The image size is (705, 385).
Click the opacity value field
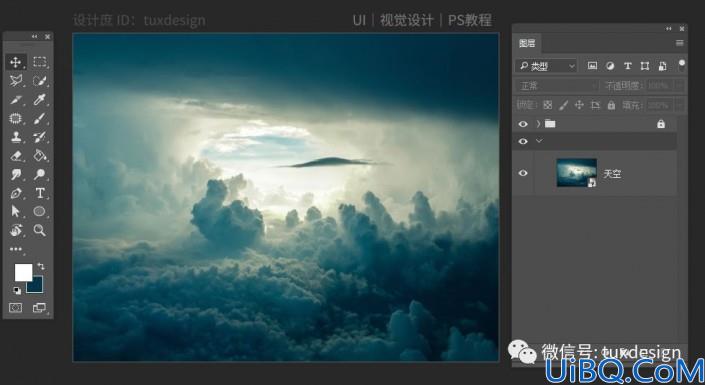pos(660,85)
